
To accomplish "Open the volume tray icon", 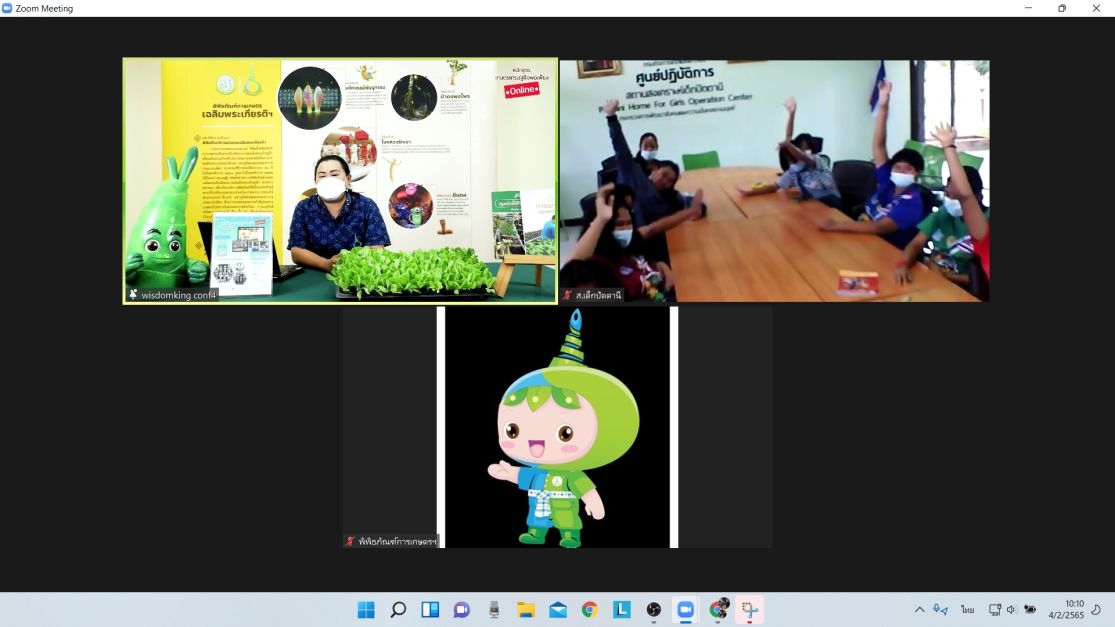I will click(x=1011, y=610).
